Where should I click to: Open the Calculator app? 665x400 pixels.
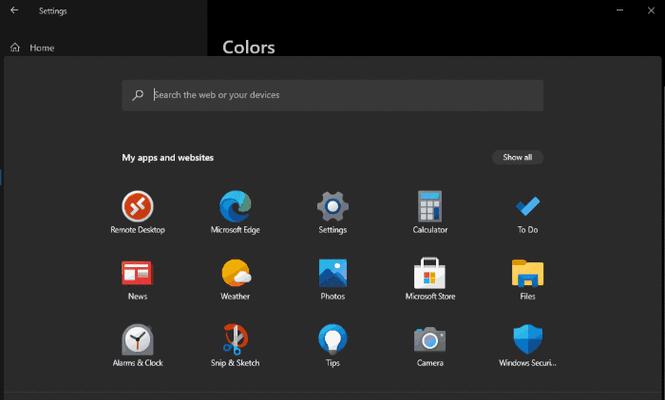(x=430, y=212)
